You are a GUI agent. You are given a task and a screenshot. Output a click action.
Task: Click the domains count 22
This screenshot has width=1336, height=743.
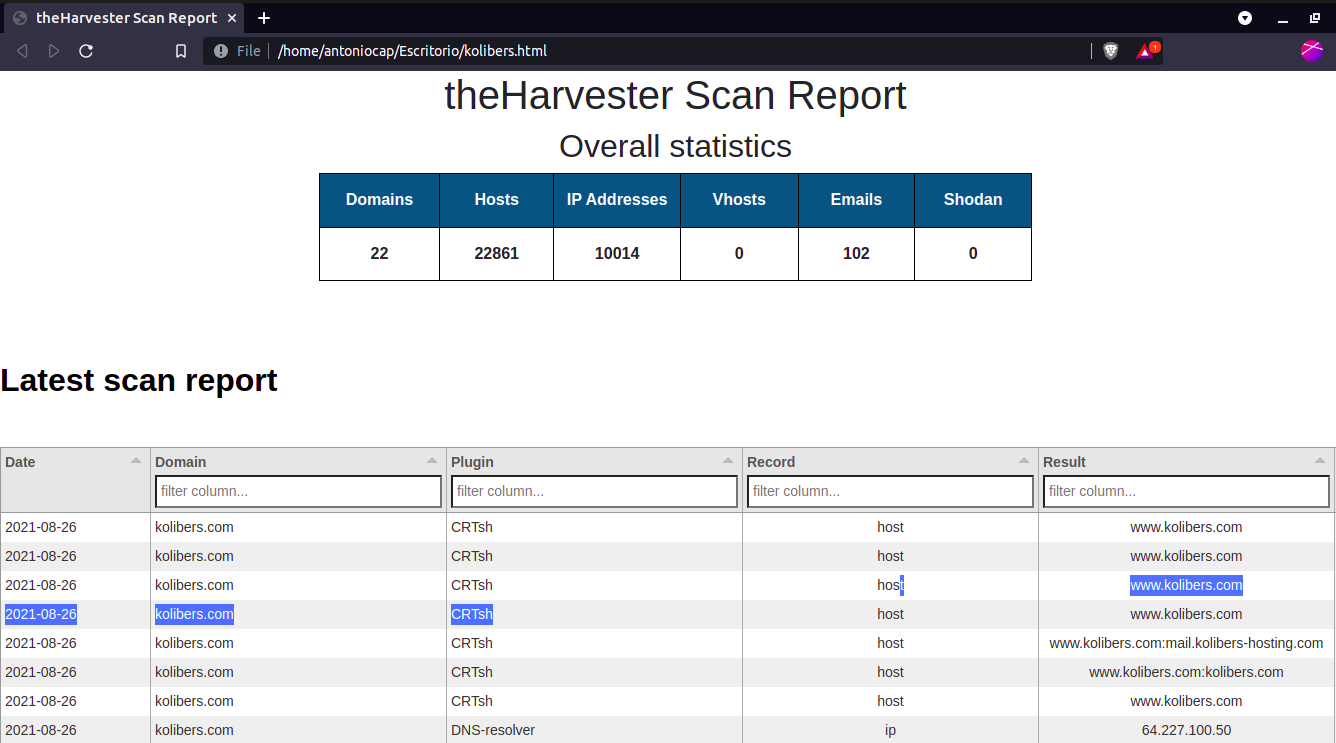379,254
